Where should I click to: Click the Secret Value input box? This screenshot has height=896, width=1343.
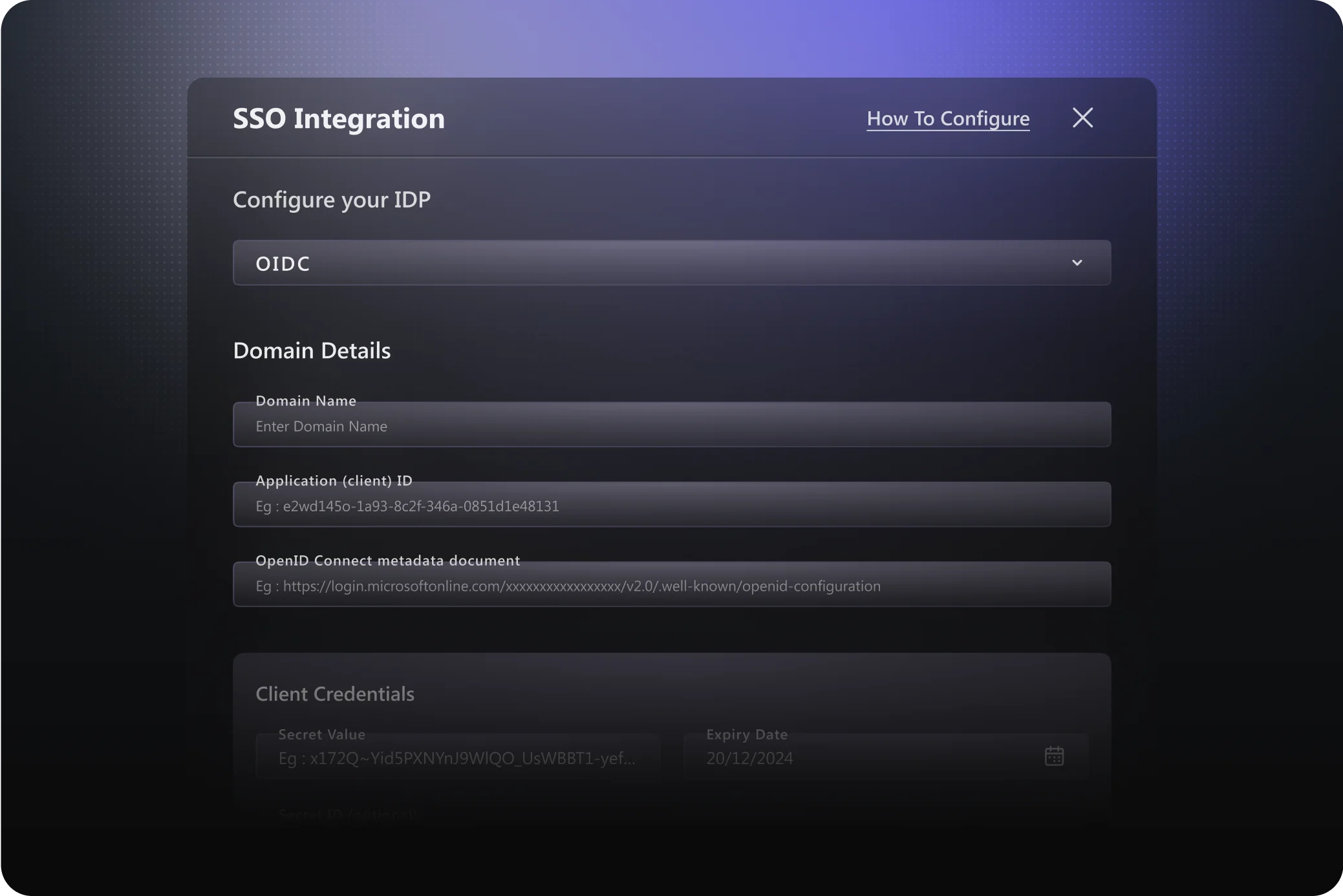(457, 758)
